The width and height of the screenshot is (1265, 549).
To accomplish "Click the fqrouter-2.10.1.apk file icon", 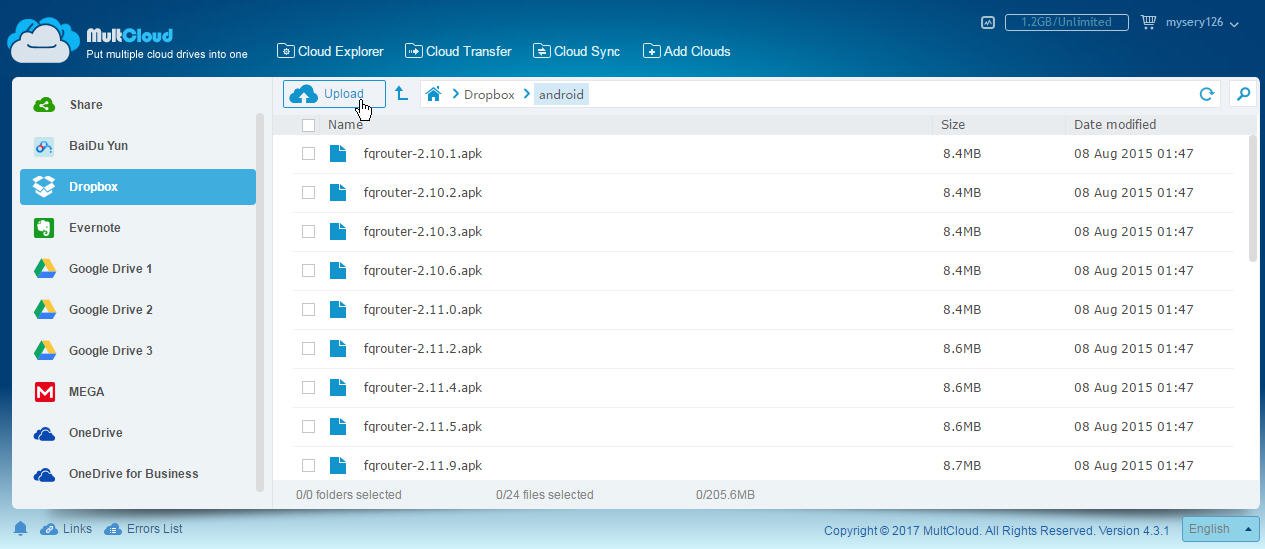I will pyautogui.click(x=338, y=153).
